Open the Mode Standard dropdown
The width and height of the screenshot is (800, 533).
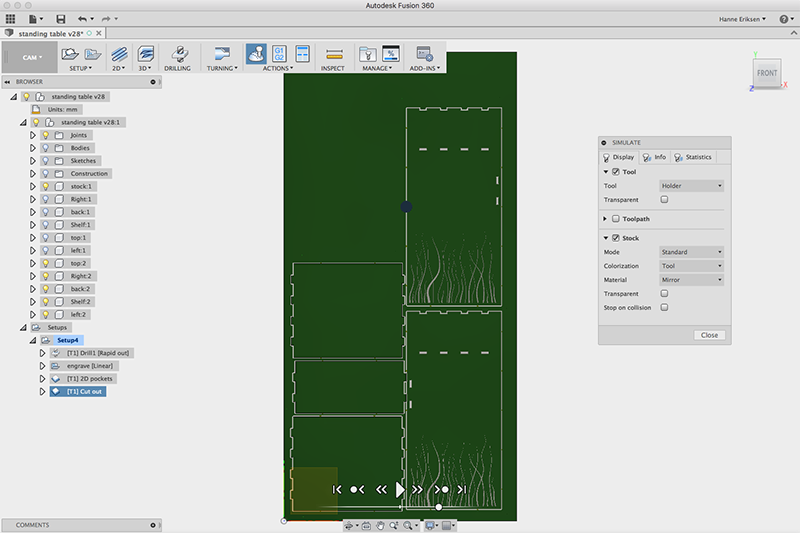(x=691, y=252)
